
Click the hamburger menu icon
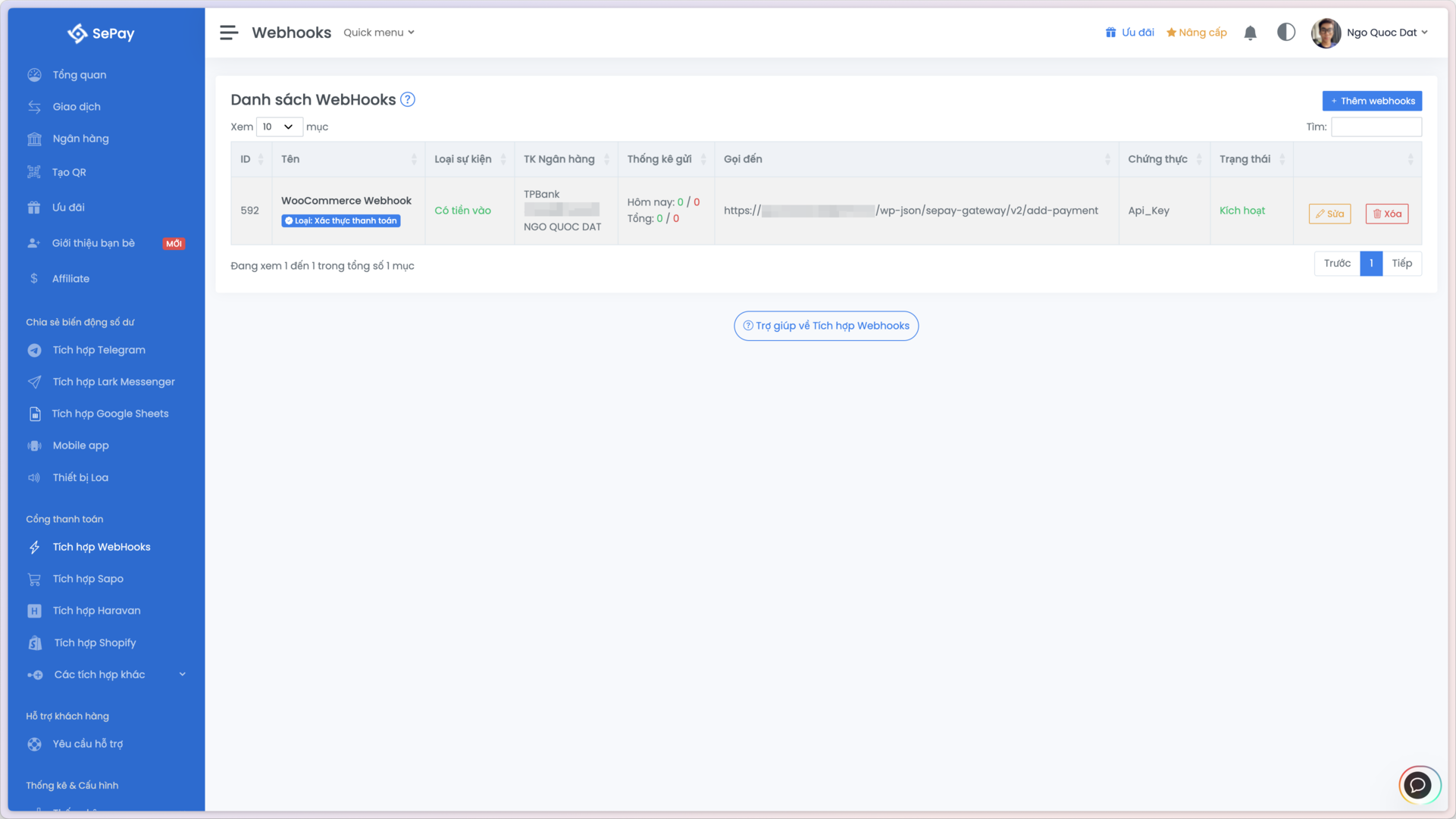pyautogui.click(x=229, y=33)
